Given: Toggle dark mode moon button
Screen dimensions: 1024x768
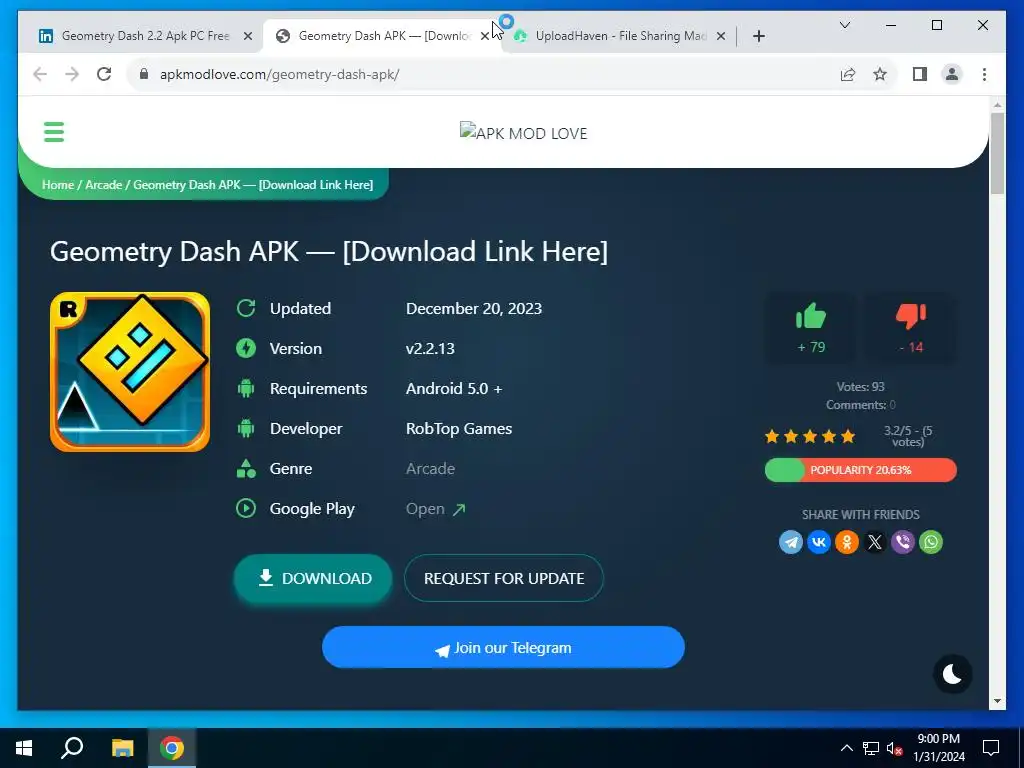Looking at the screenshot, I should pyautogui.click(x=952, y=674).
